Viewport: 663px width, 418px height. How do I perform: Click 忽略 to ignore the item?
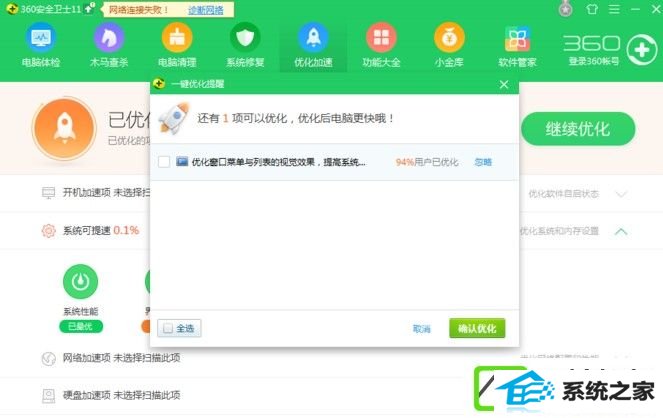tap(483, 162)
